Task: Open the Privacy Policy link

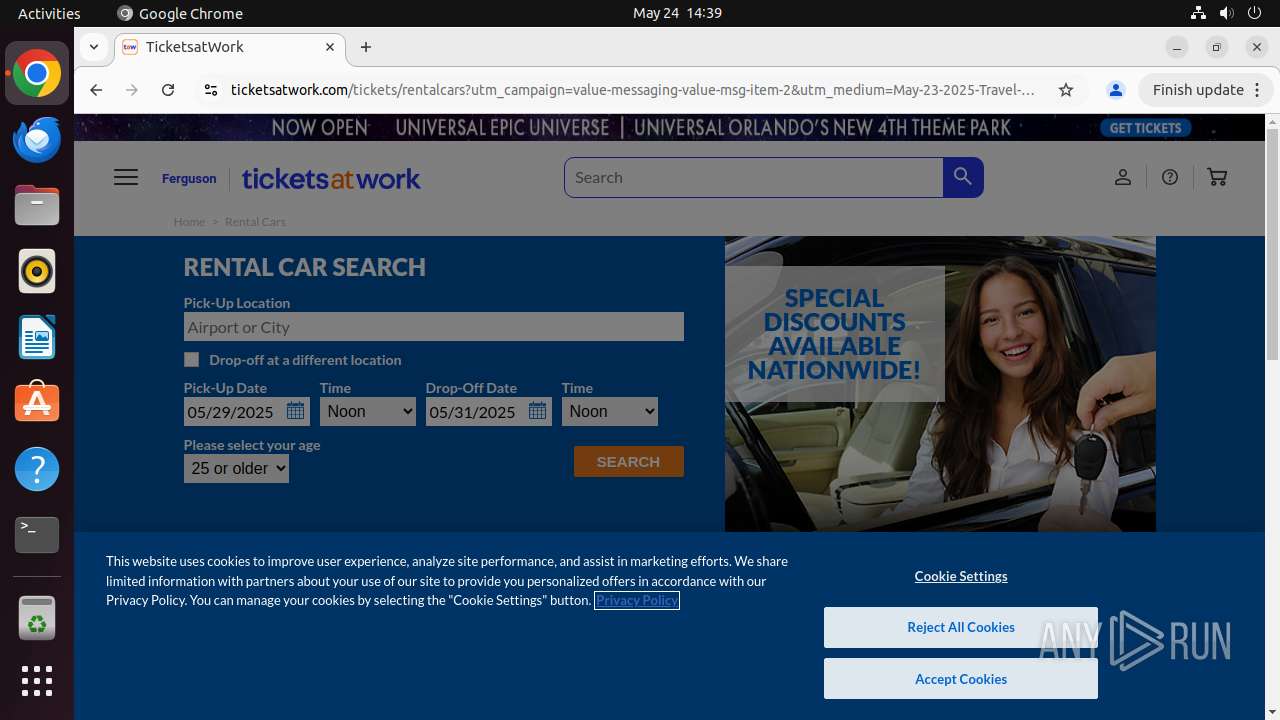Action: click(637, 600)
